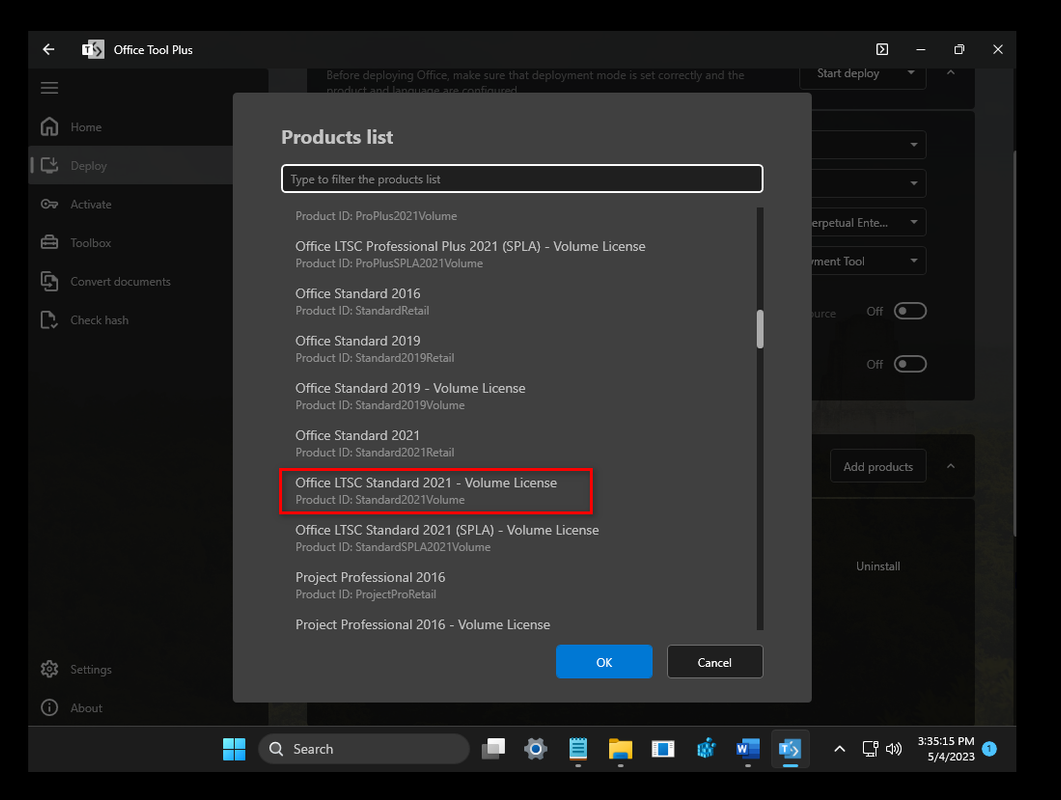
Task: Go to the Home page
Action: (x=86, y=127)
